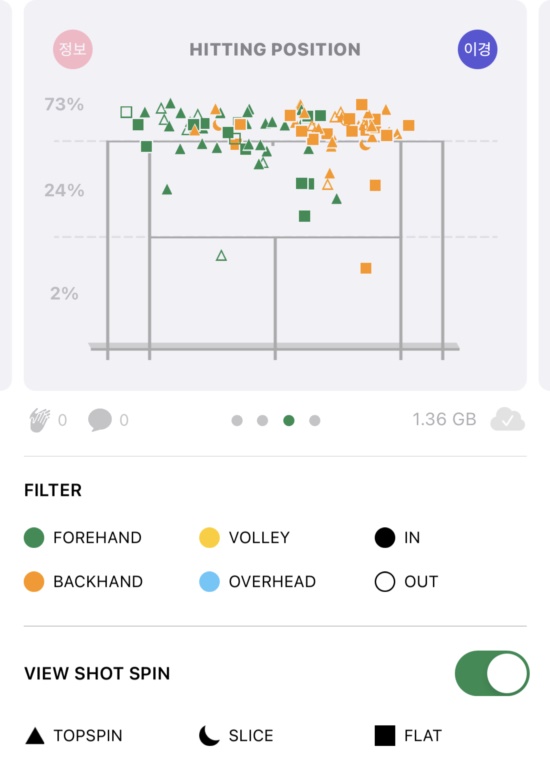This screenshot has height=775, width=550.
Task: Tap the TOPSPIN triangle legend icon
Action: coord(35,735)
